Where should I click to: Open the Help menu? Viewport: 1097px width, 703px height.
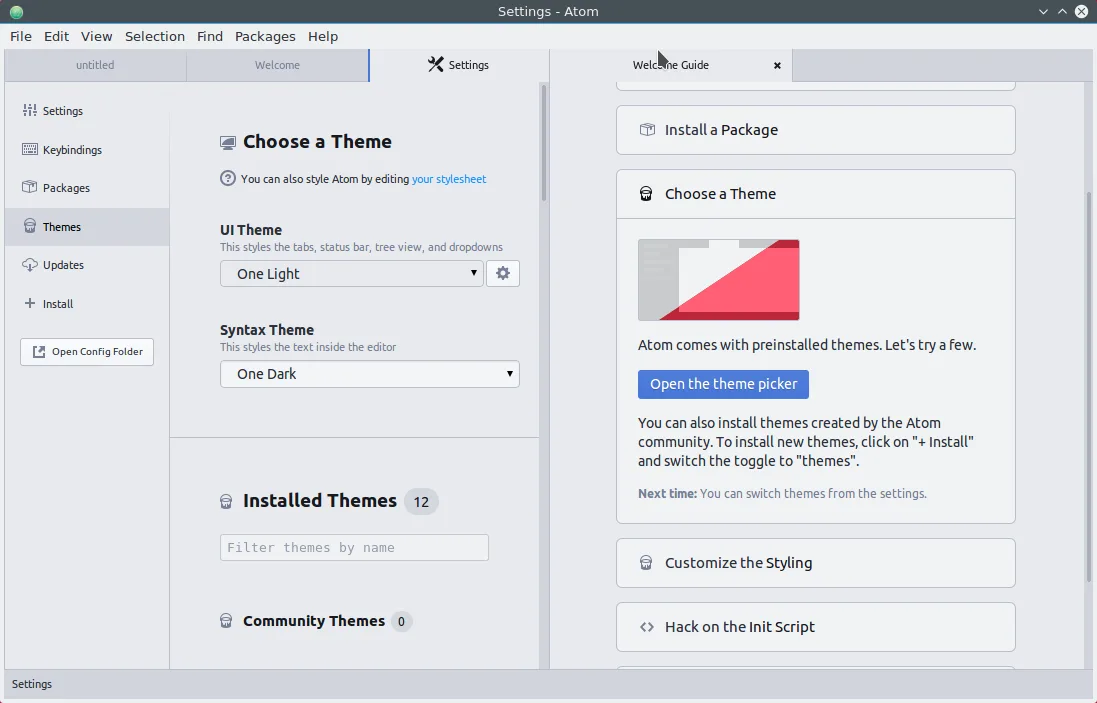tap(323, 36)
